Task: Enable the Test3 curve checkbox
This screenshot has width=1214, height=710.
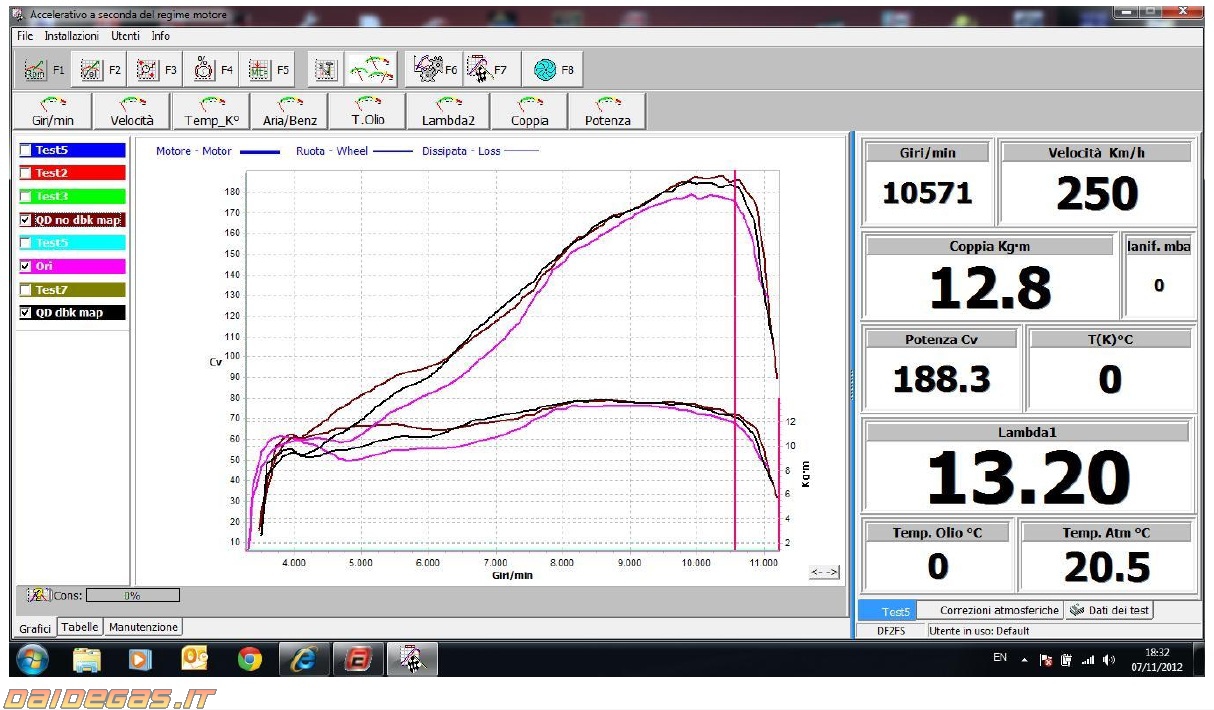Action: [x=26, y=196]
